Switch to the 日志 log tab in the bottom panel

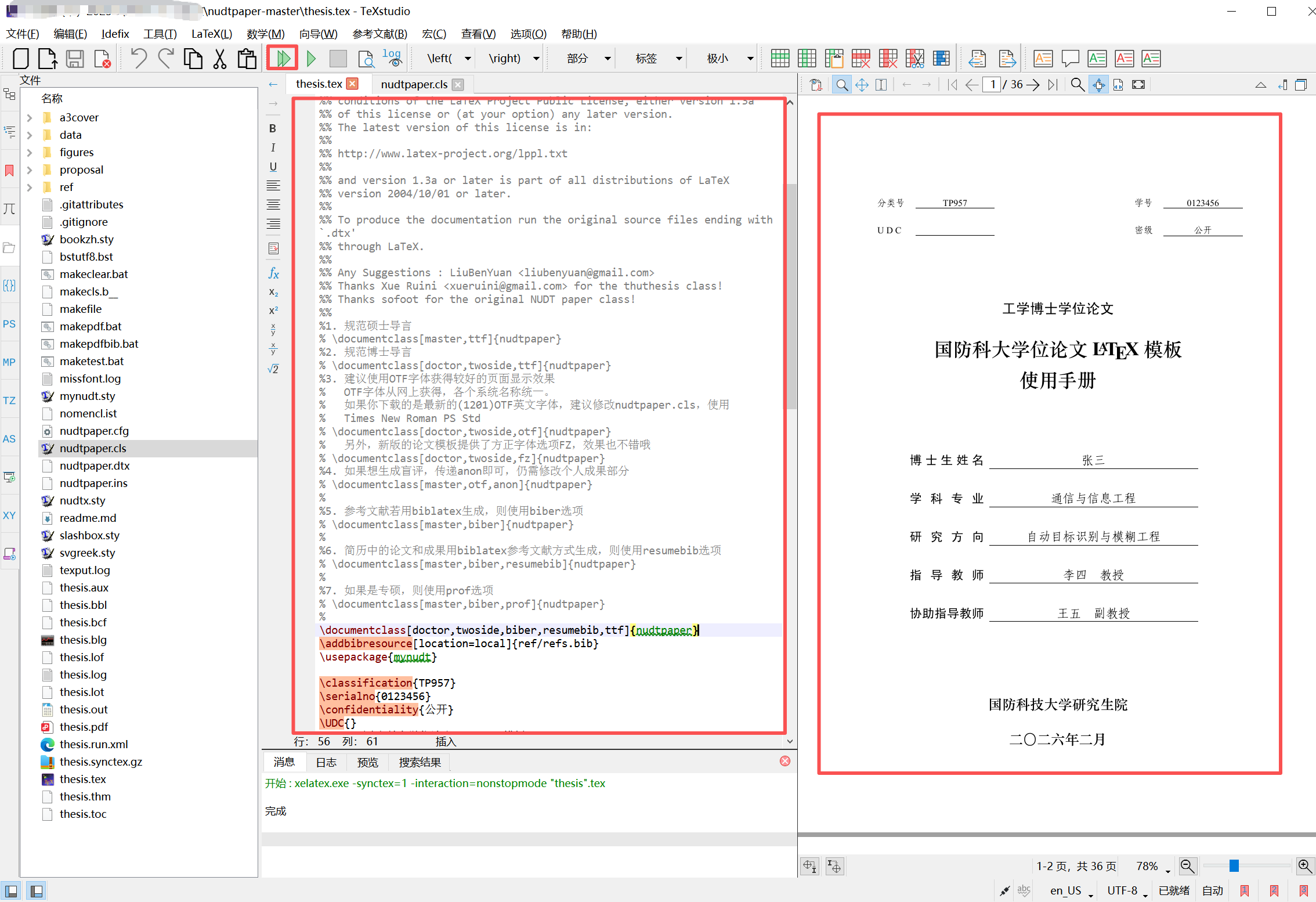pos(326,762)
